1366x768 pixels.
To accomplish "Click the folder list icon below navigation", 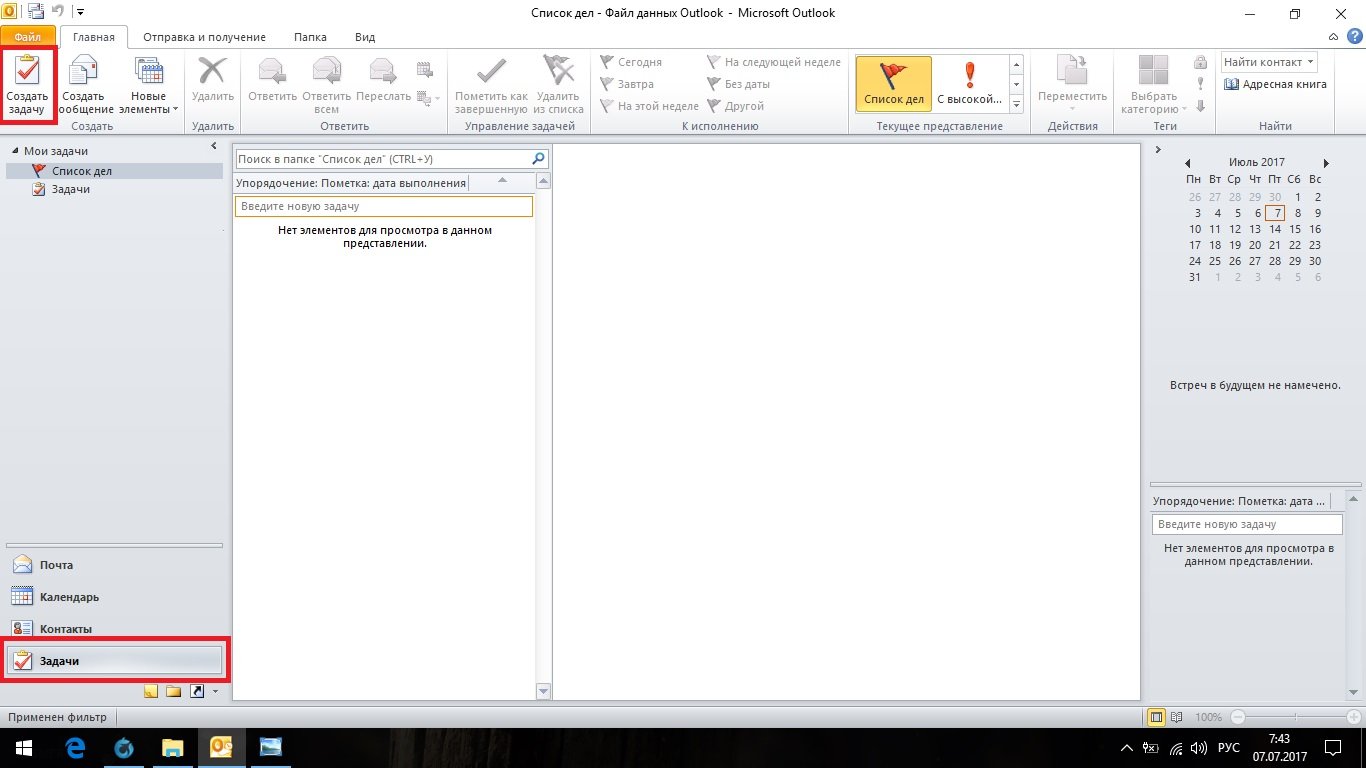I will point(173,691).
